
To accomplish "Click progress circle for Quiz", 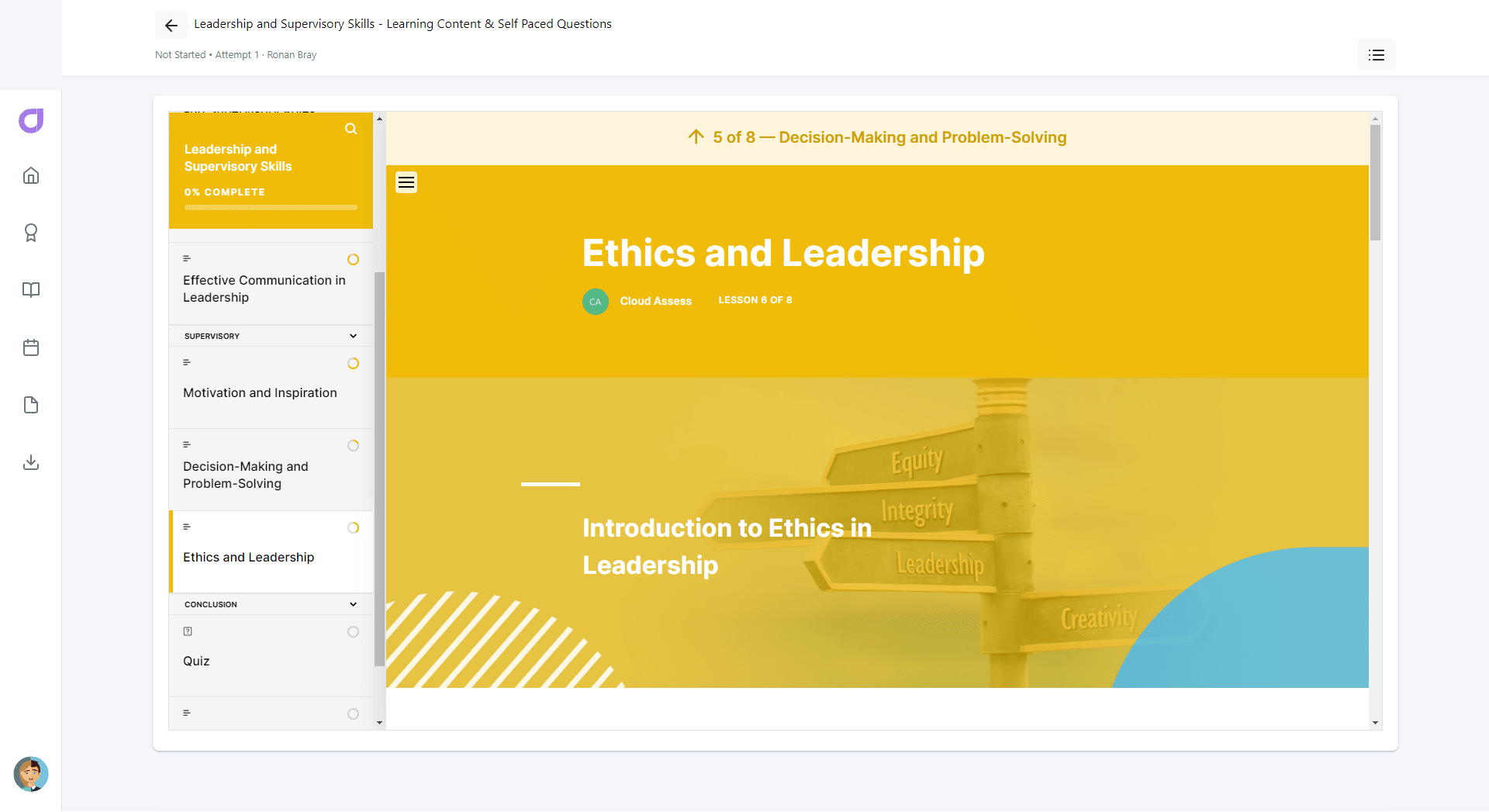I will [x=354, y=631].
